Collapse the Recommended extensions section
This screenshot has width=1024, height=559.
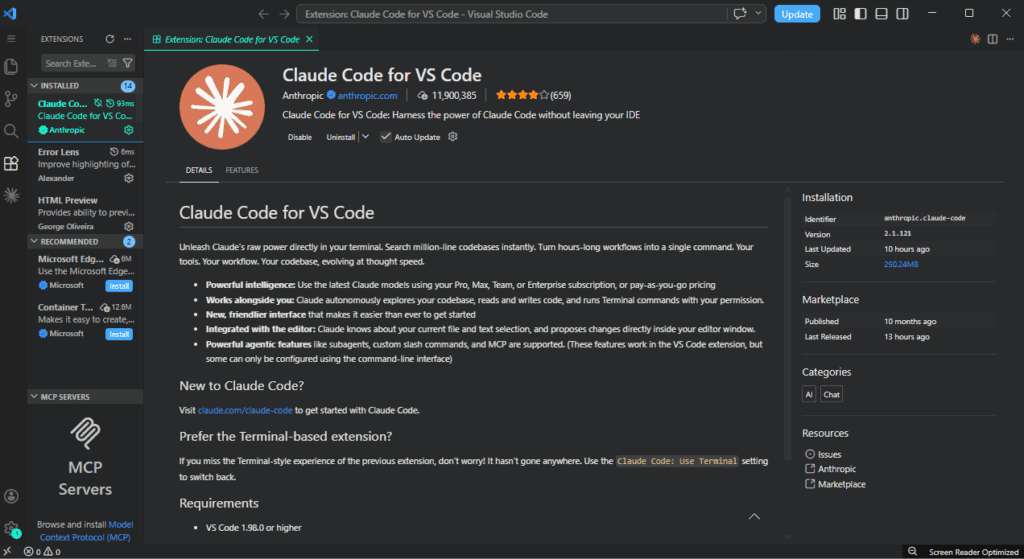coord(85,242)
